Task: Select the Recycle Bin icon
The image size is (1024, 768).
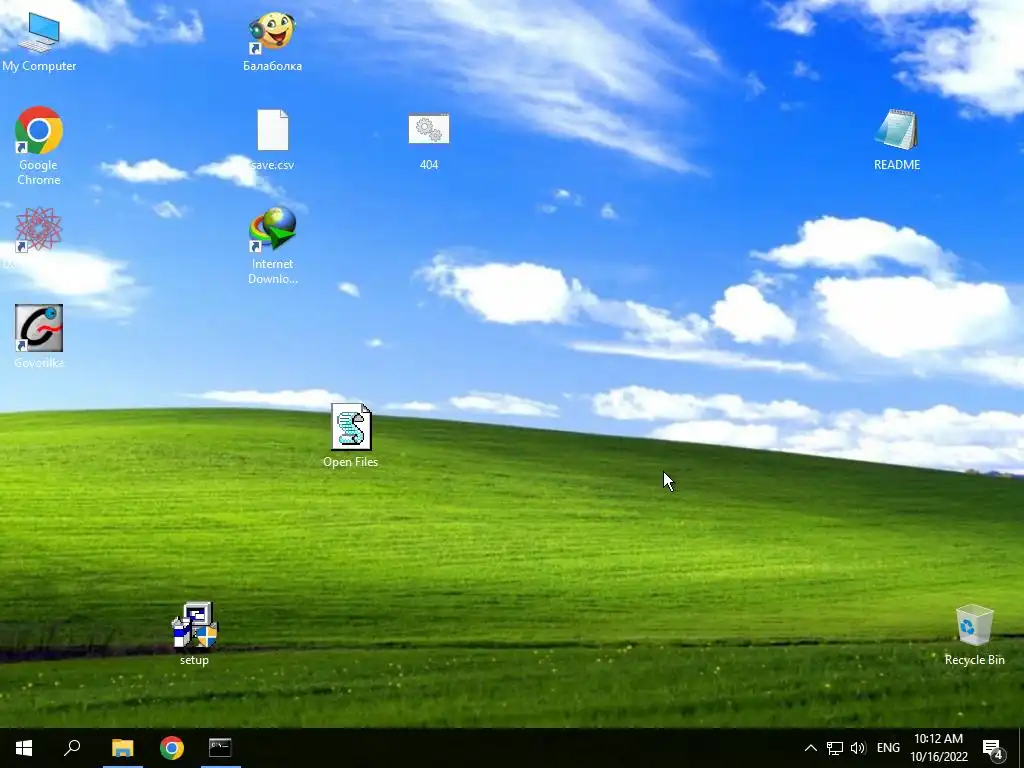Action: point(974,635)
